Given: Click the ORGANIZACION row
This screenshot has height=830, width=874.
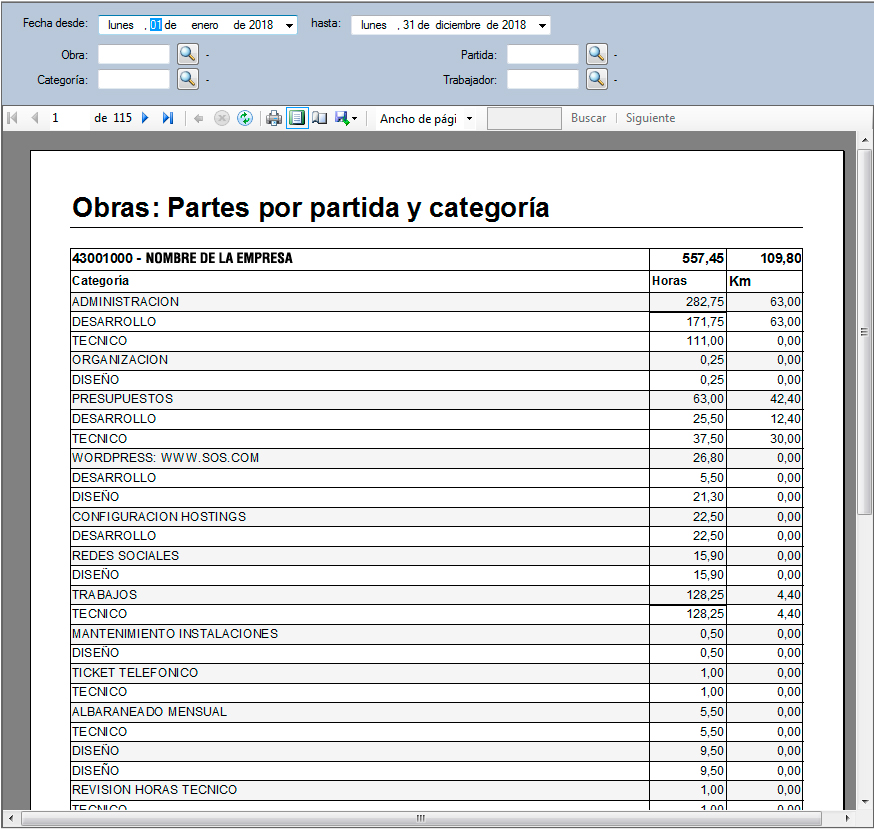Looking at the screenshot, I should click(436, 360).
